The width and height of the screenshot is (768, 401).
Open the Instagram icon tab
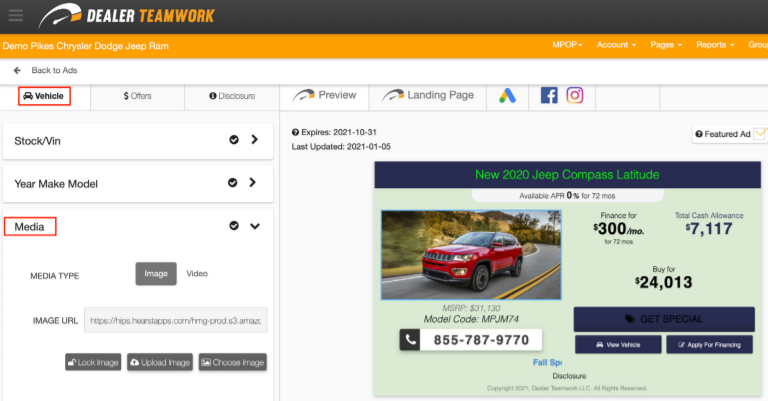tap(574, 96)
